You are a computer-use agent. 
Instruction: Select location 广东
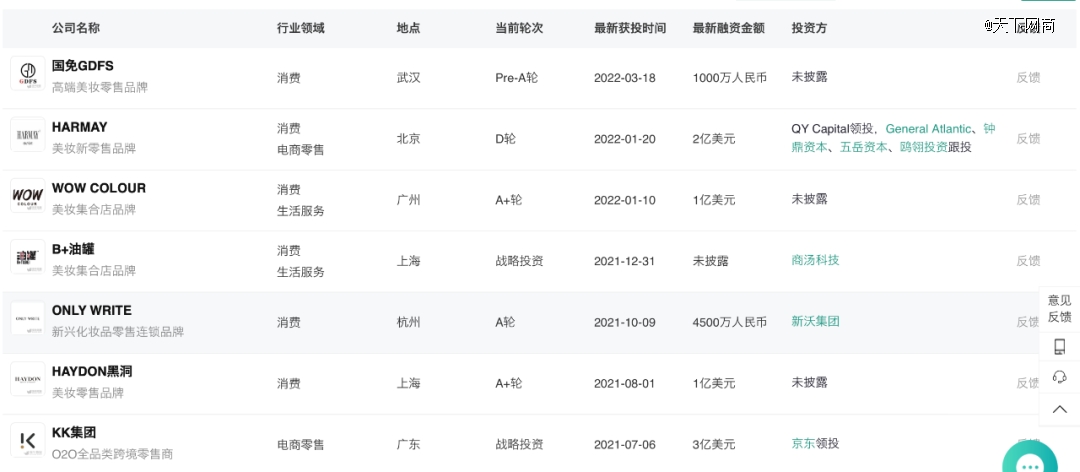pyautogui.click(x=408, y=444)
